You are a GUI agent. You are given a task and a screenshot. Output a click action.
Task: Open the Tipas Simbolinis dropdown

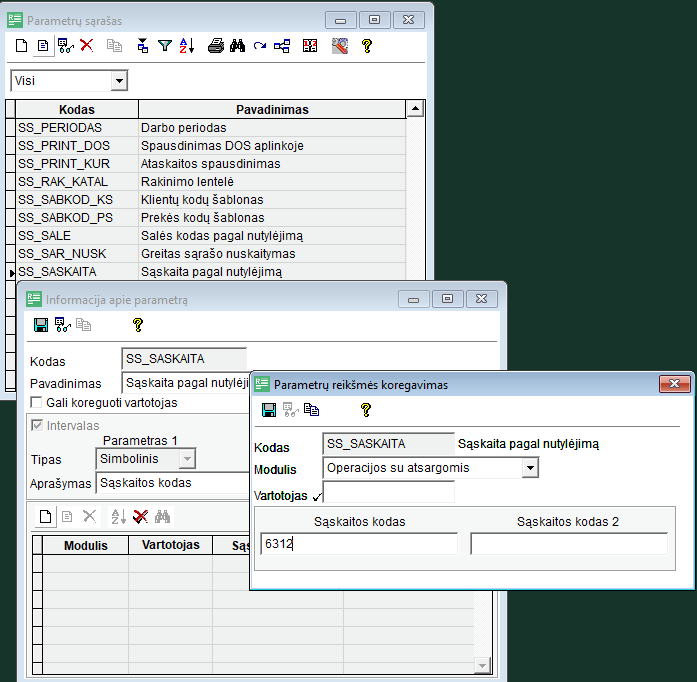tap(187, 459)
